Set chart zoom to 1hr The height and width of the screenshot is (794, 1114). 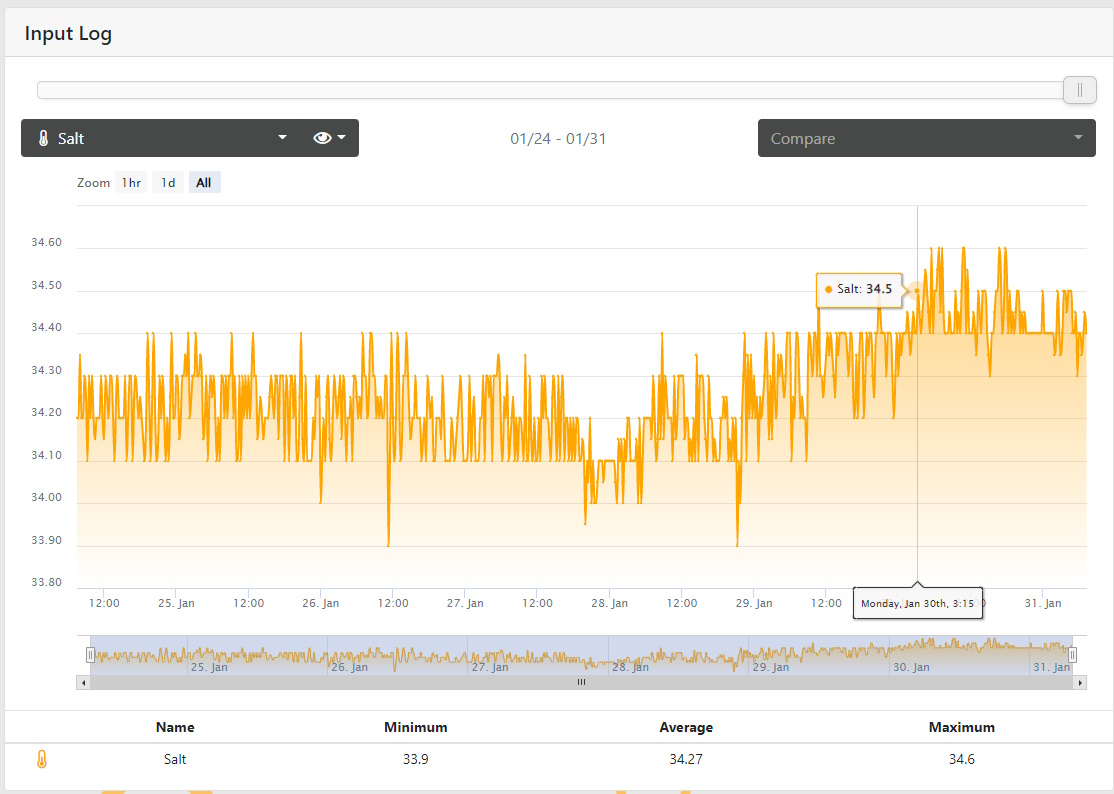131,183
